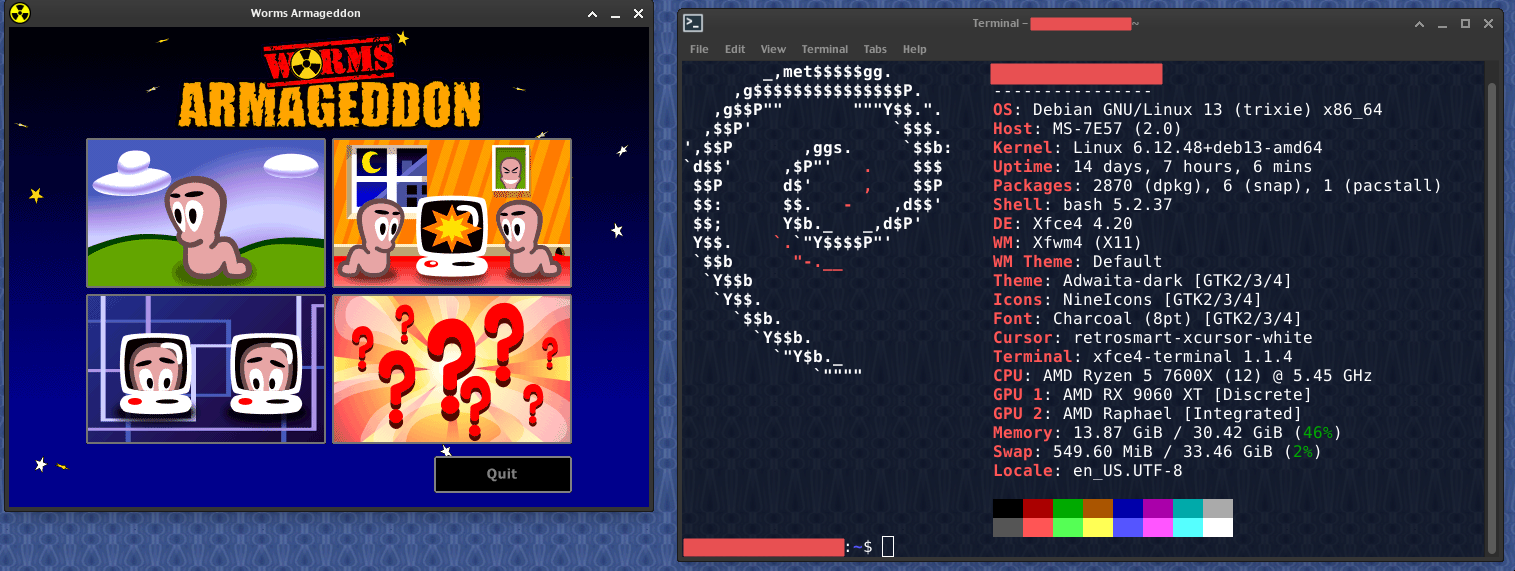Open the File menu in Terminal
Viewport: 1515px width, 571px height.
coord(699,49)
